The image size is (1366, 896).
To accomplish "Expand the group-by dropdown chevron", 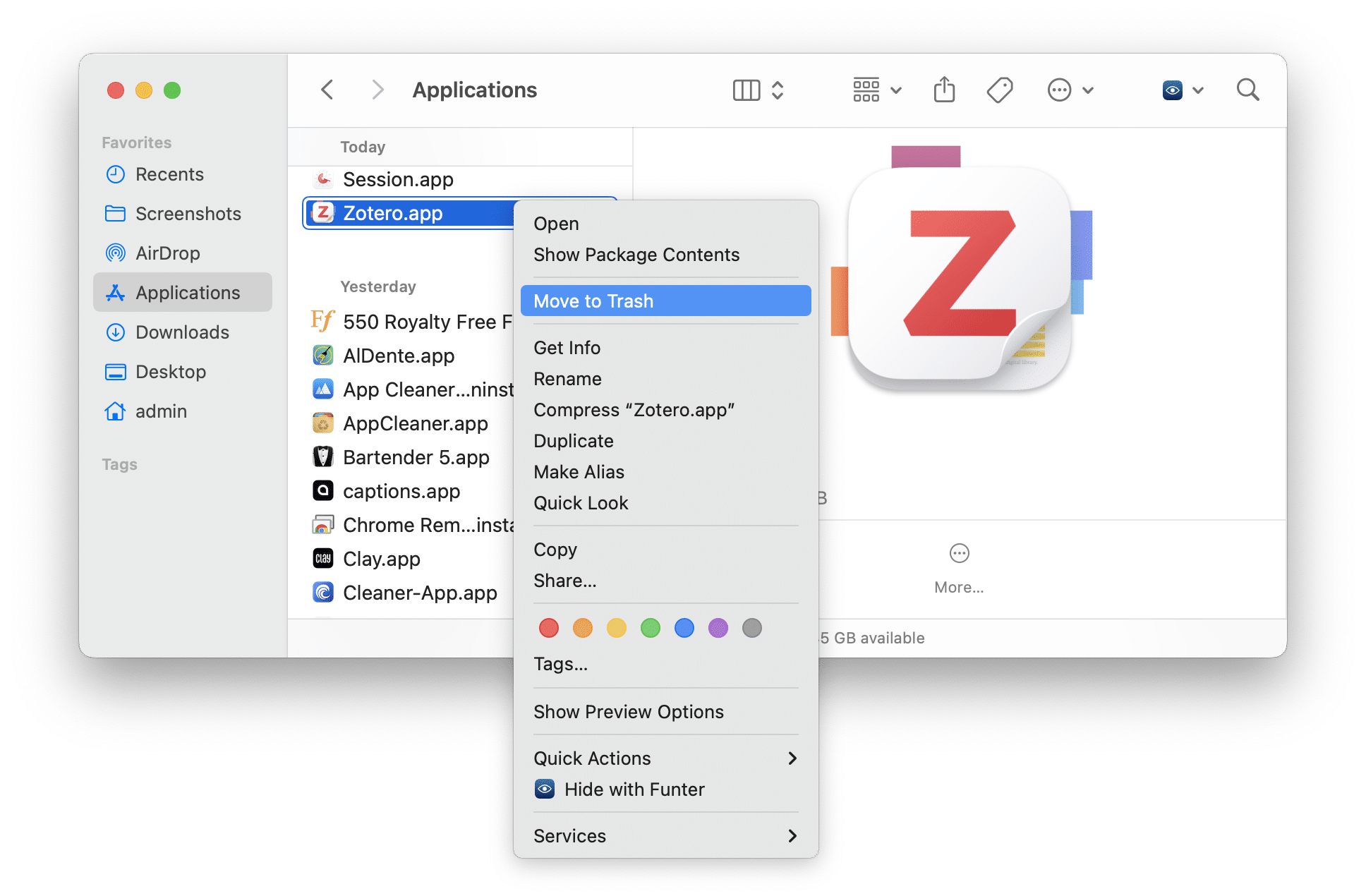I will [896, 90].
